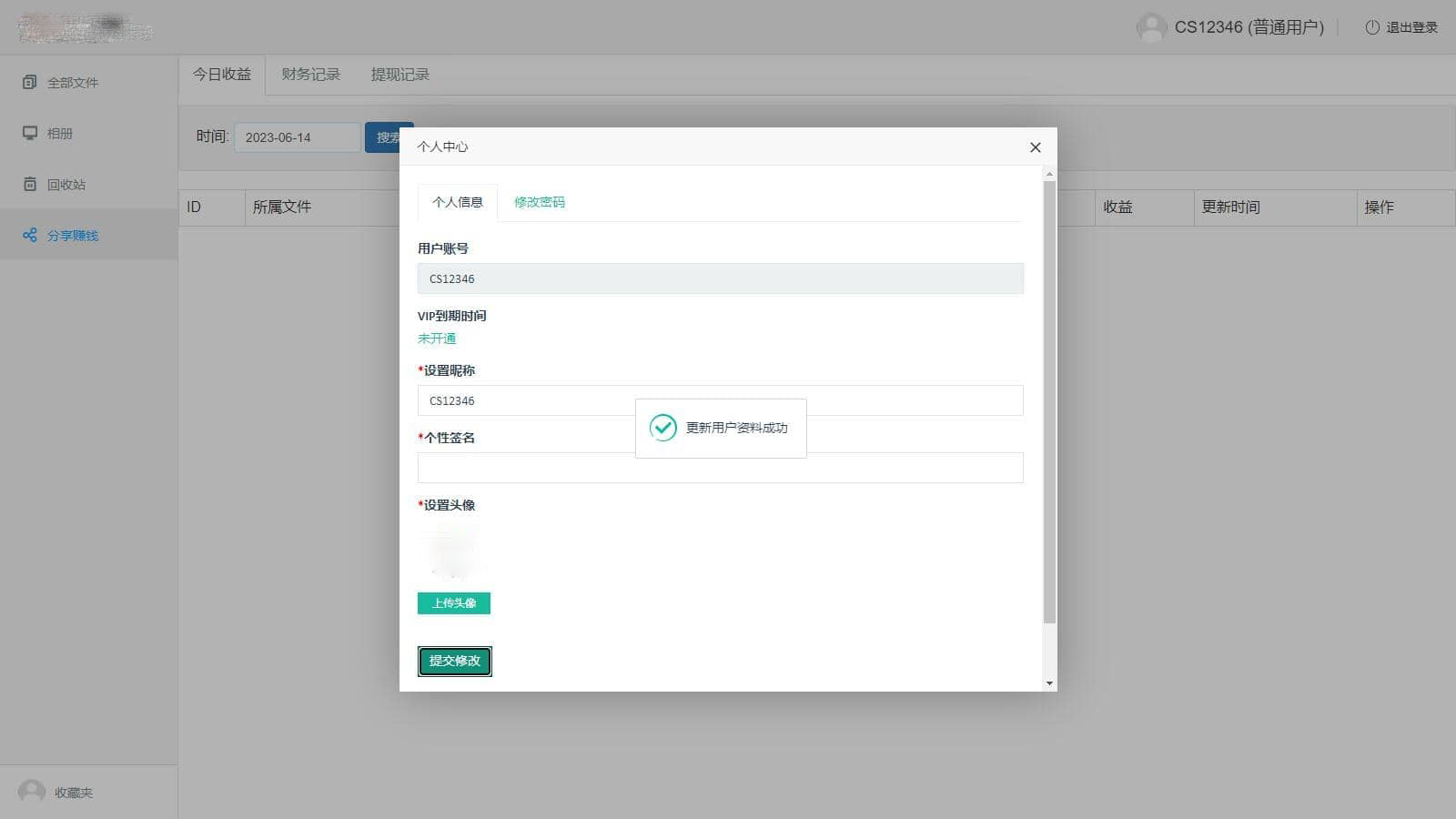Click the dialog scrollbar down arrow
Viewport: 1456px width, 819px height.
point(1049,683)
